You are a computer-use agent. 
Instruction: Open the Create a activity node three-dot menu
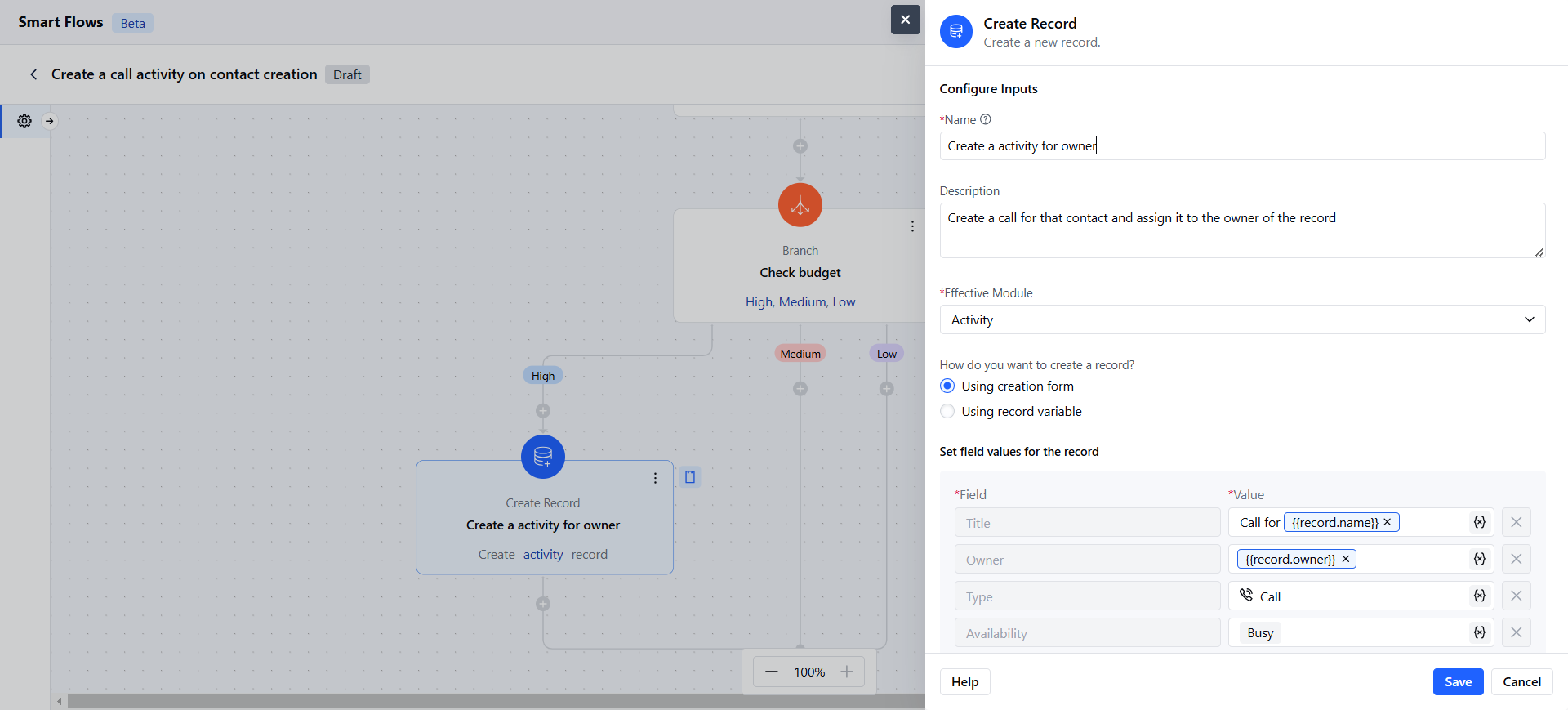(x=655, y=478)
